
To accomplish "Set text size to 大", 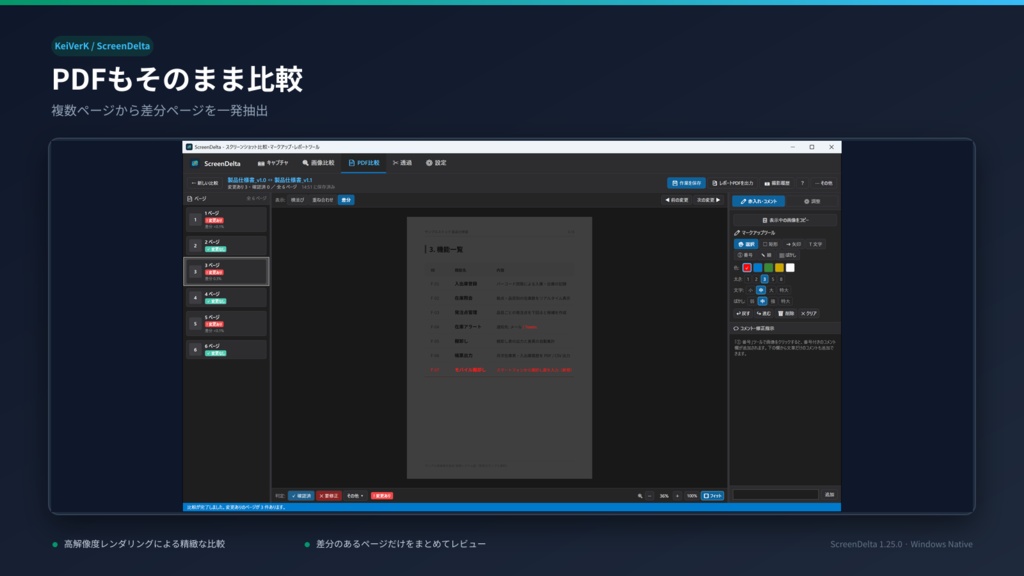I will click(x=771, y=290).
